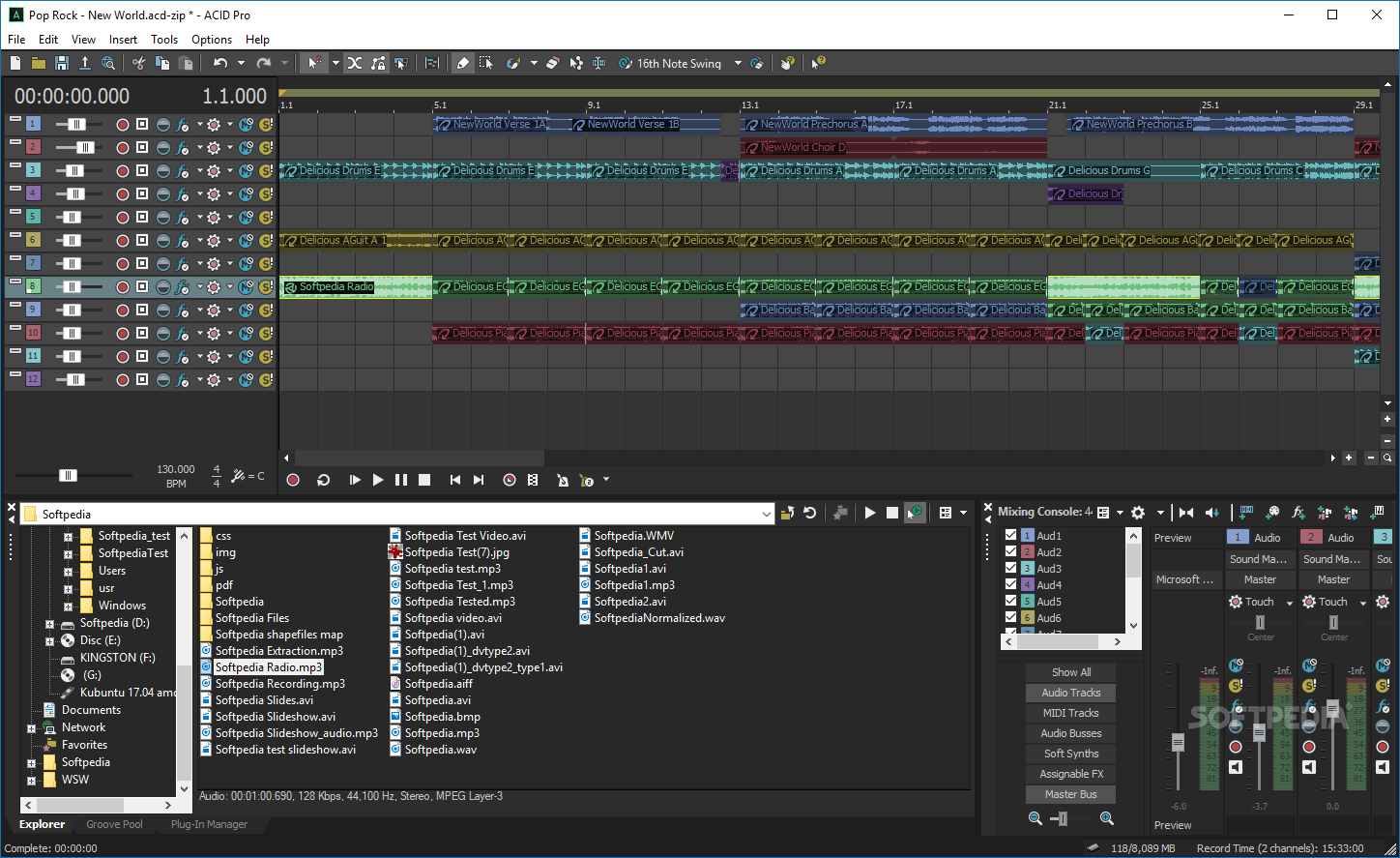Viewport: 1400px width, 858px height.
Task: Switch to the Plug-In Manager tab
Action: [209, 824]
